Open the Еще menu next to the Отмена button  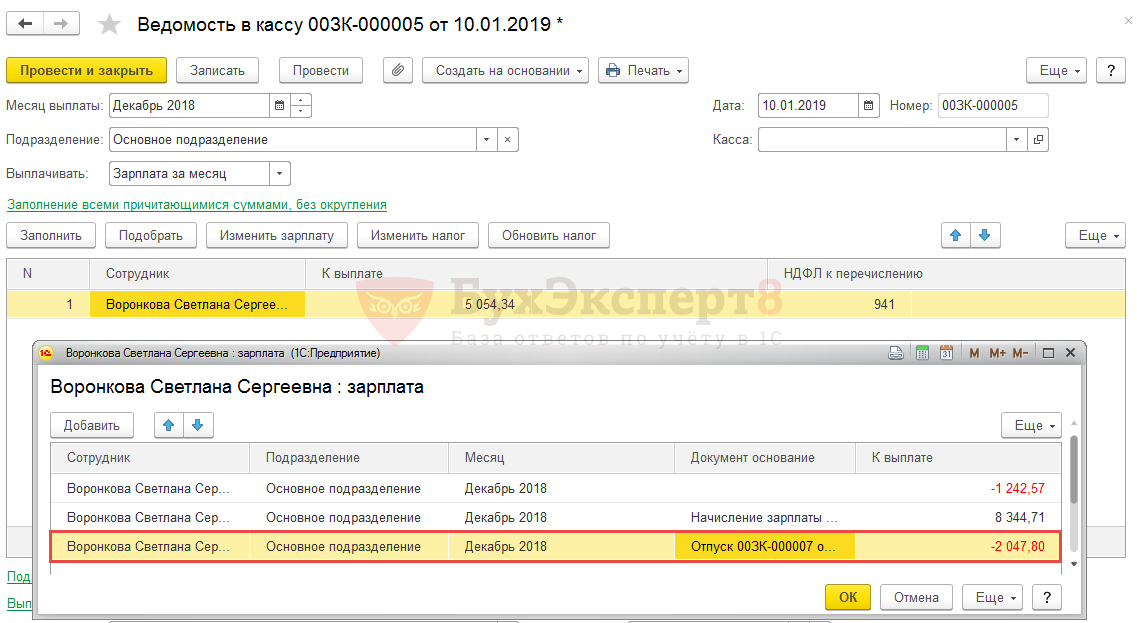[x=992, y=597]
